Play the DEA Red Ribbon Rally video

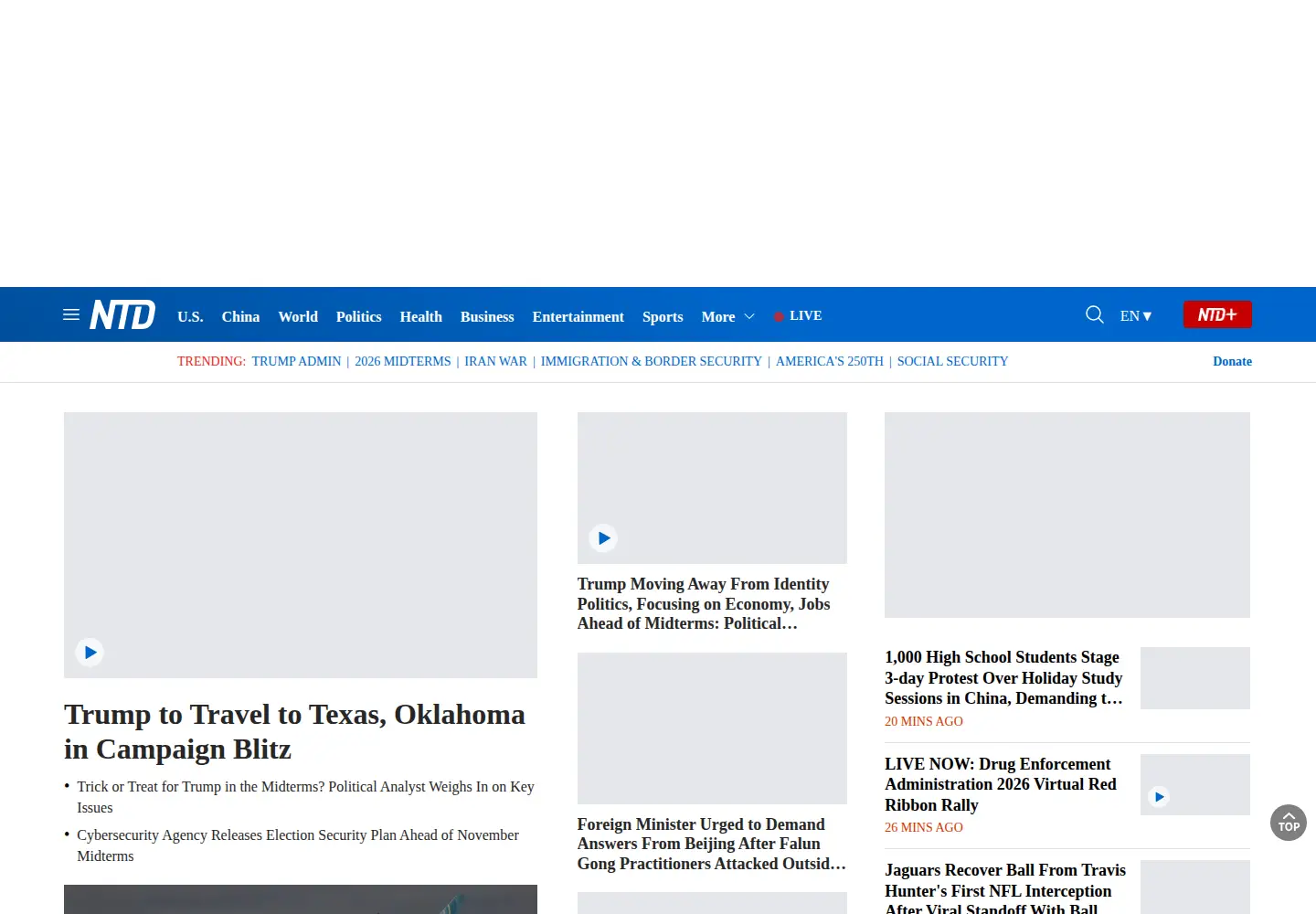[x=1159, y=797]
